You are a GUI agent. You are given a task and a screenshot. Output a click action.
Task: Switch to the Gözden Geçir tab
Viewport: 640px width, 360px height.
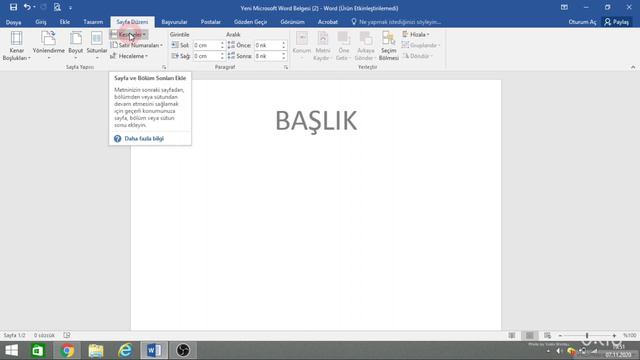pyautogui.click(x=250, y=22)
